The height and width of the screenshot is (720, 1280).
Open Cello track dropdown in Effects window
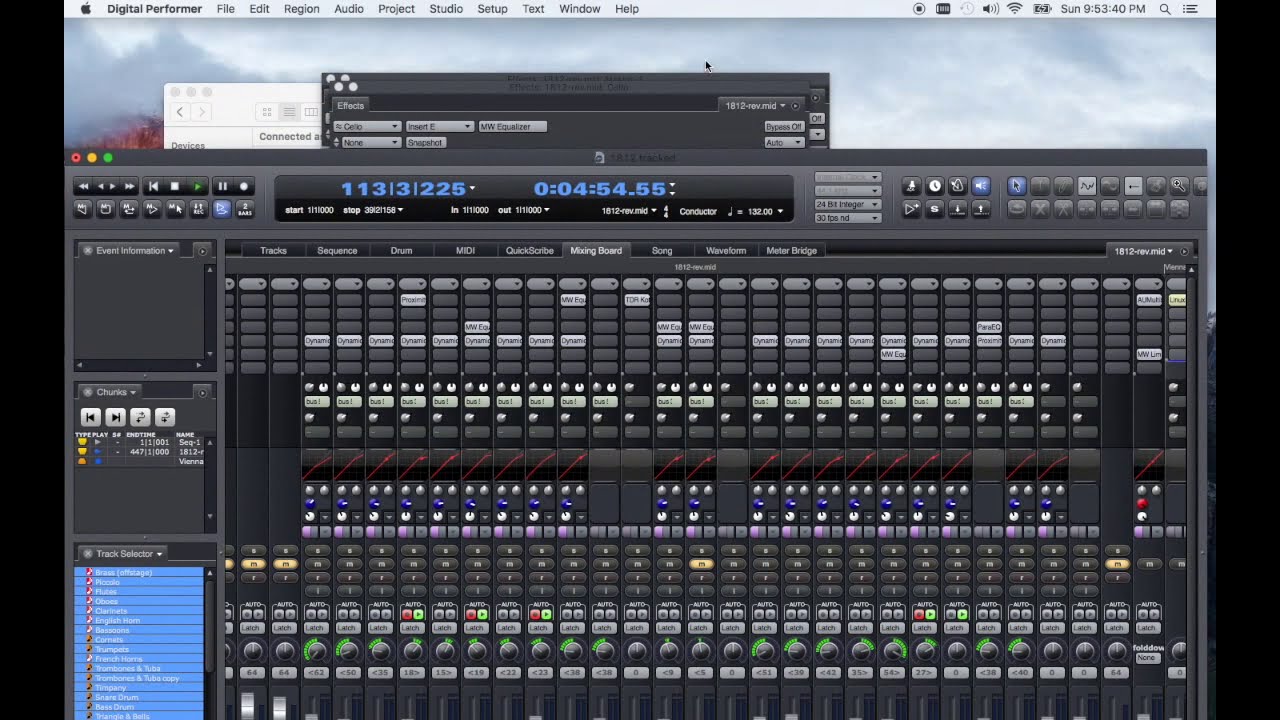point(367,127)
